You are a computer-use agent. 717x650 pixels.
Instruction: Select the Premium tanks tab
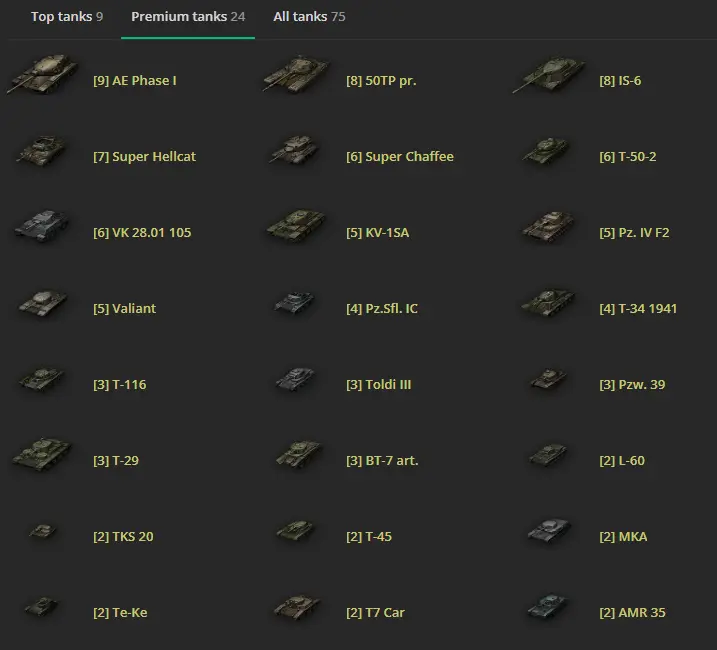pos(187,17)
